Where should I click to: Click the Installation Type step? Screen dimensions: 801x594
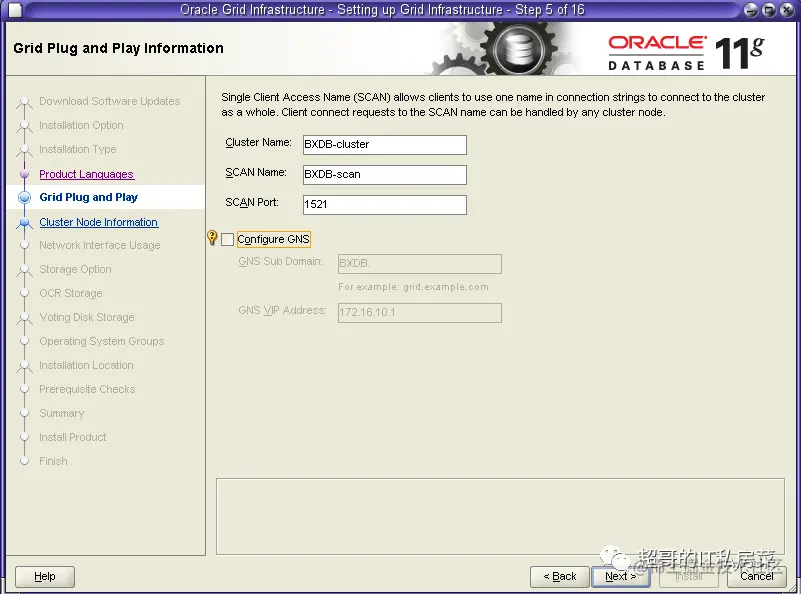78,149
